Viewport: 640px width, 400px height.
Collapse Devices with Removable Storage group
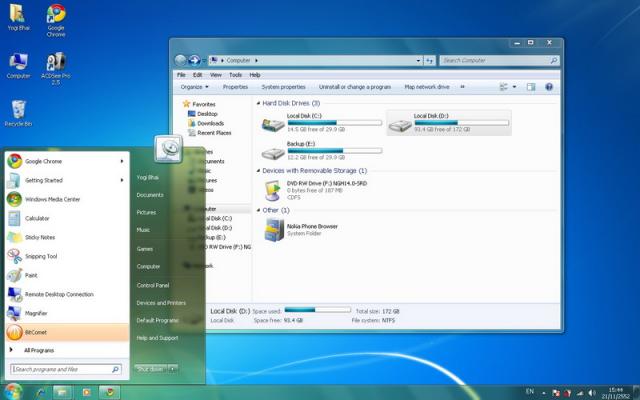258,171
